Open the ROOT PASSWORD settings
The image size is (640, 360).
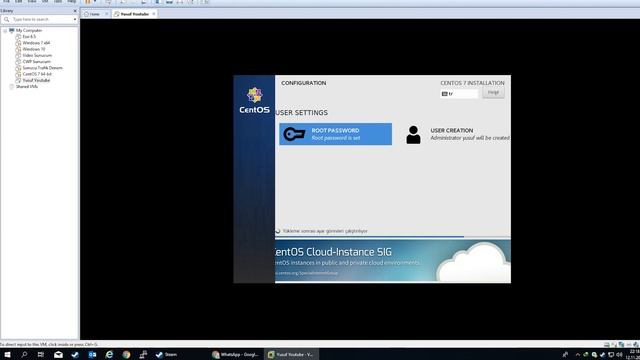point(336,134)
